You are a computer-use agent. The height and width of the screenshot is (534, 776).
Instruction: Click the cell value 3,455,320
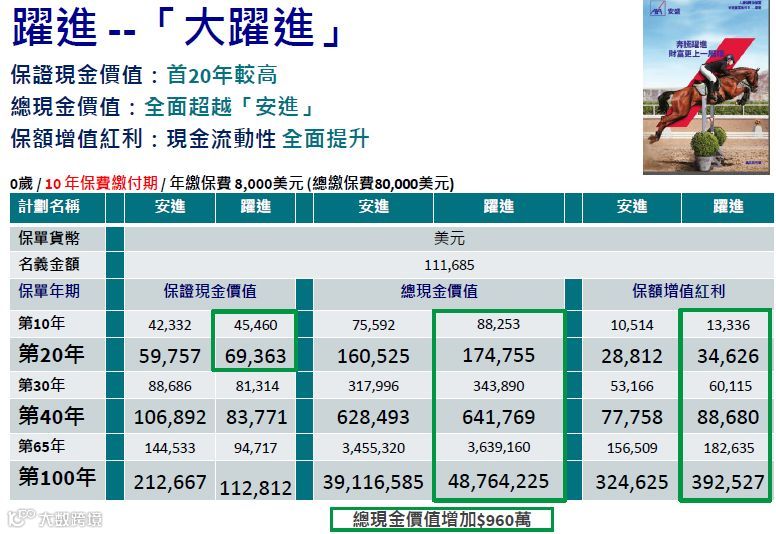(x=374, y=448)
